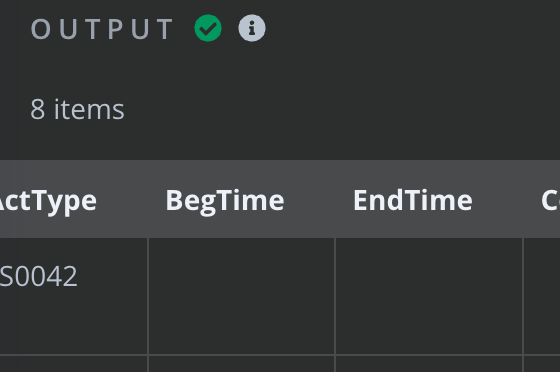Click the row border beneath the S0042 row
The width and height of the screenshot is (560, 372).
click(x=280, y=355)
